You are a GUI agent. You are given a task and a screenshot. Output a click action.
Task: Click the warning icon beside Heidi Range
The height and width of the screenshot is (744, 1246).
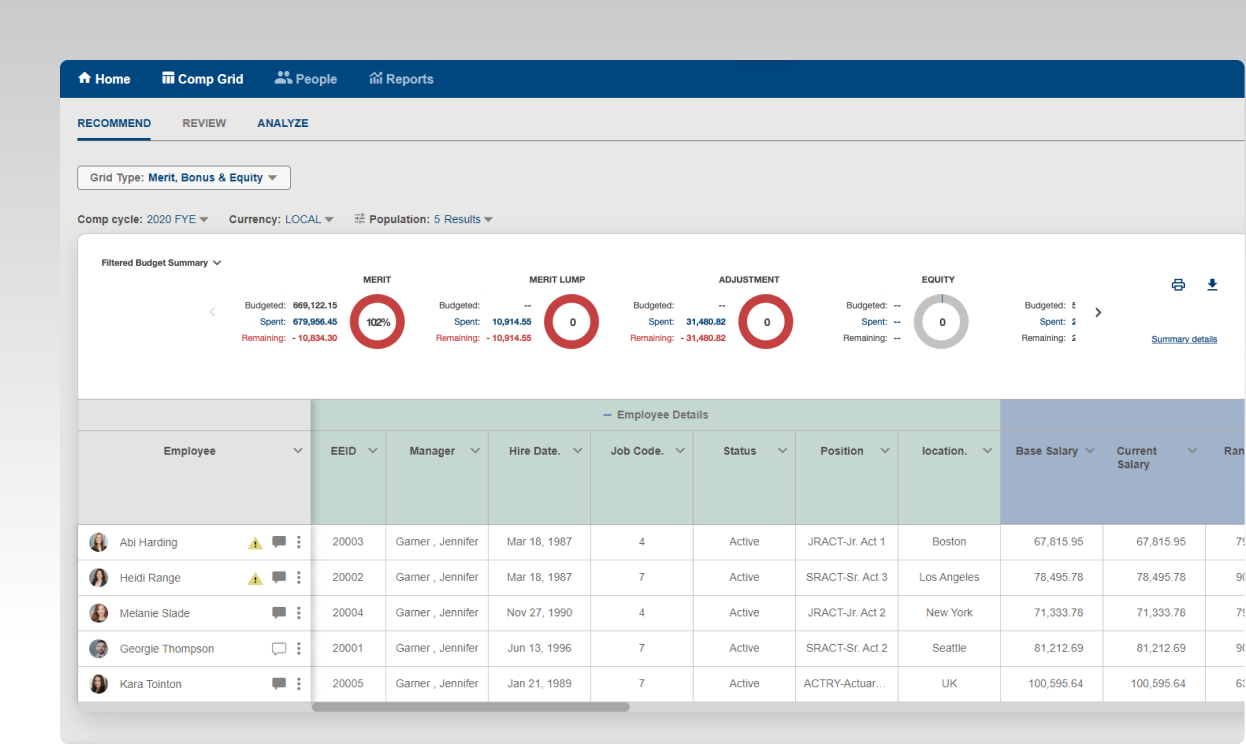255,577
